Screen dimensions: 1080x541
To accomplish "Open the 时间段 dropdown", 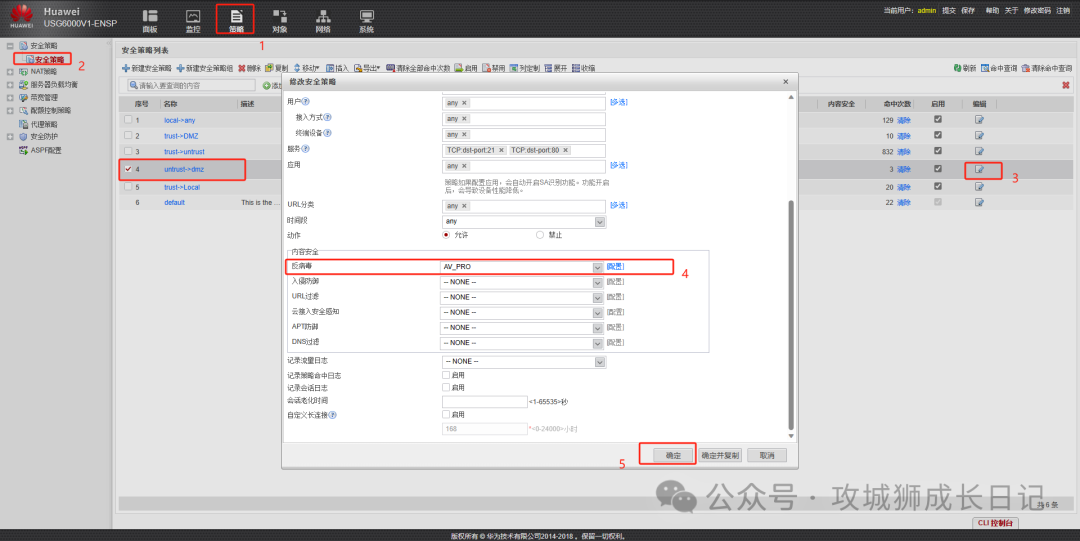I will (600, 221).
